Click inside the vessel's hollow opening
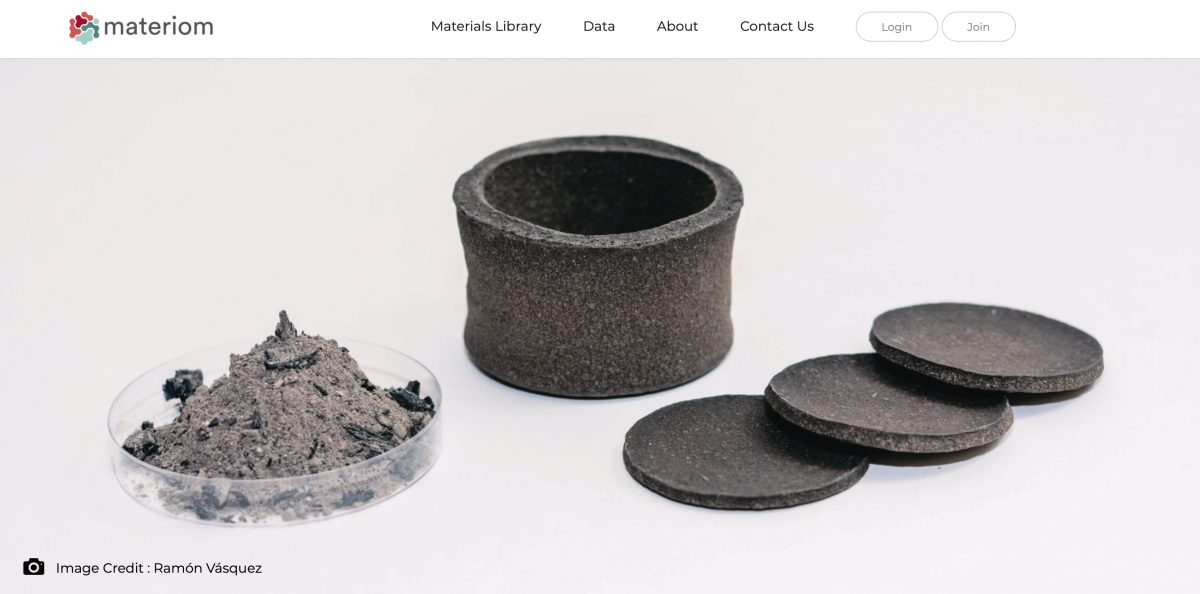The height and width of the screenshot is (594, 1200). (x=598, y=192)
